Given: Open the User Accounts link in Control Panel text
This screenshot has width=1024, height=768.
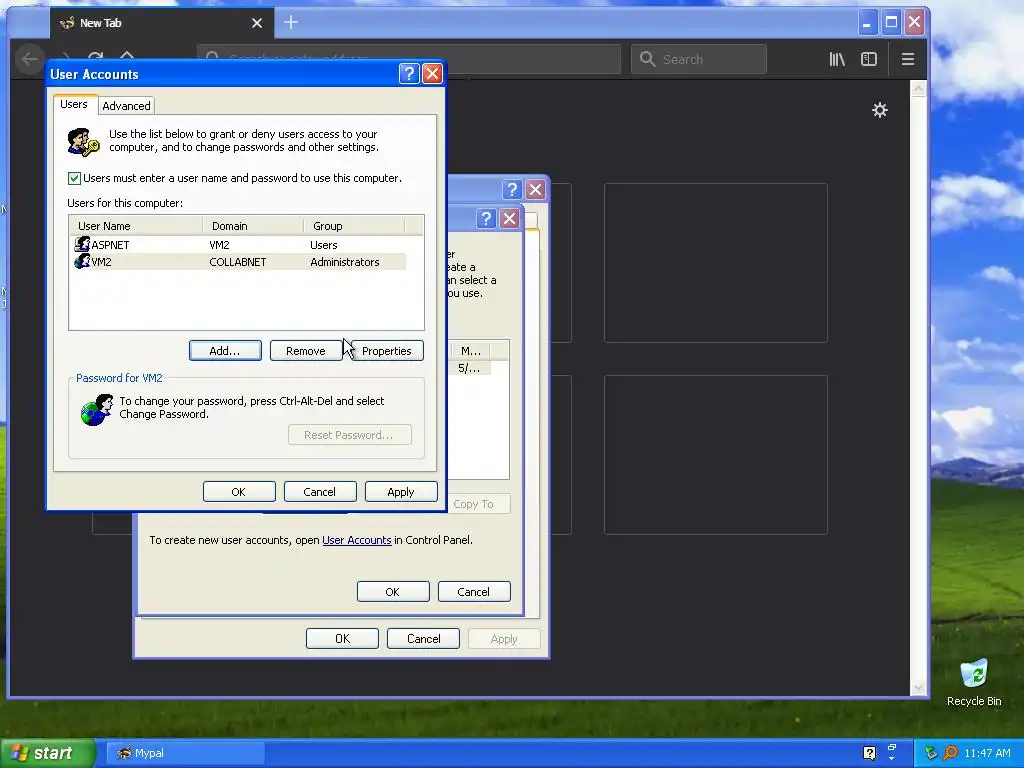Looking at the screenshot, I should coord(357,540).
